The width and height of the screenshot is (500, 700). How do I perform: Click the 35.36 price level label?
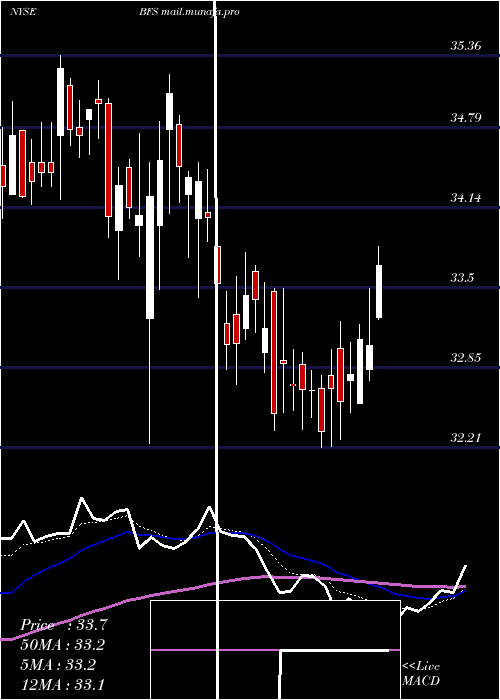(466, 46)
